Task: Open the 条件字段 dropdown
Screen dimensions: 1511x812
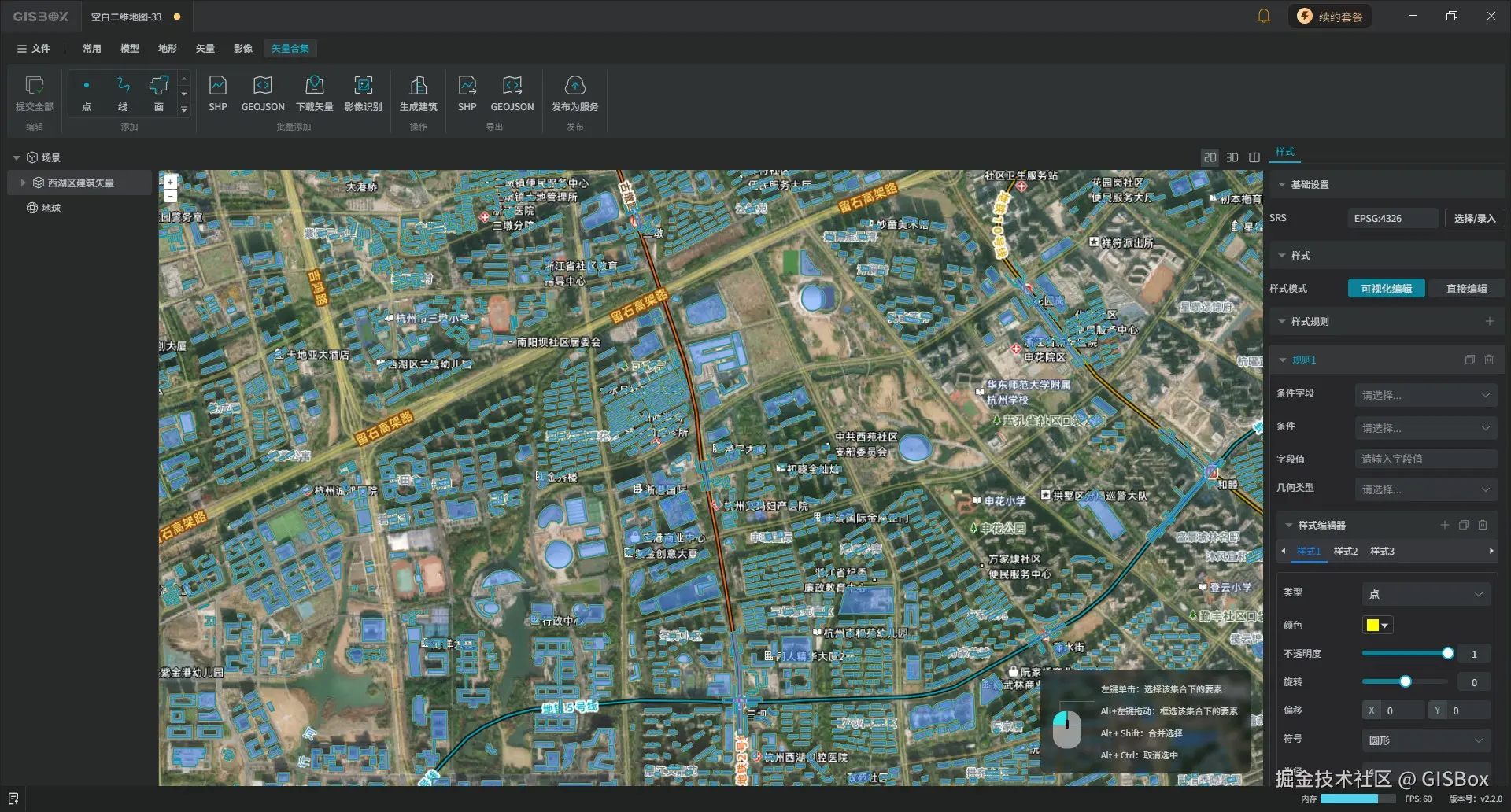Action: pos(1425,395)
